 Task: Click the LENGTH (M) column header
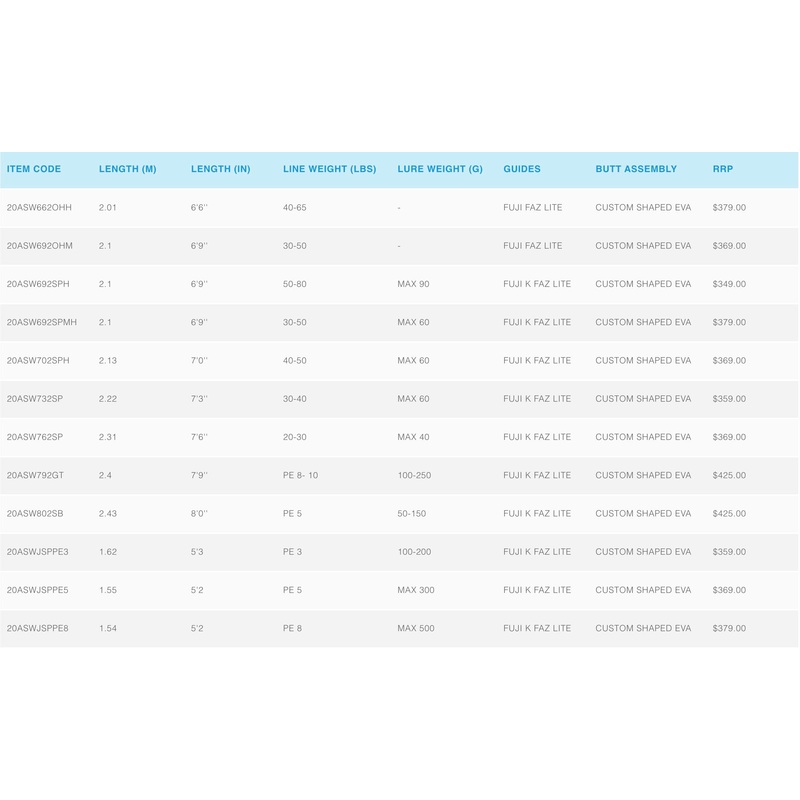pos(127,169)
